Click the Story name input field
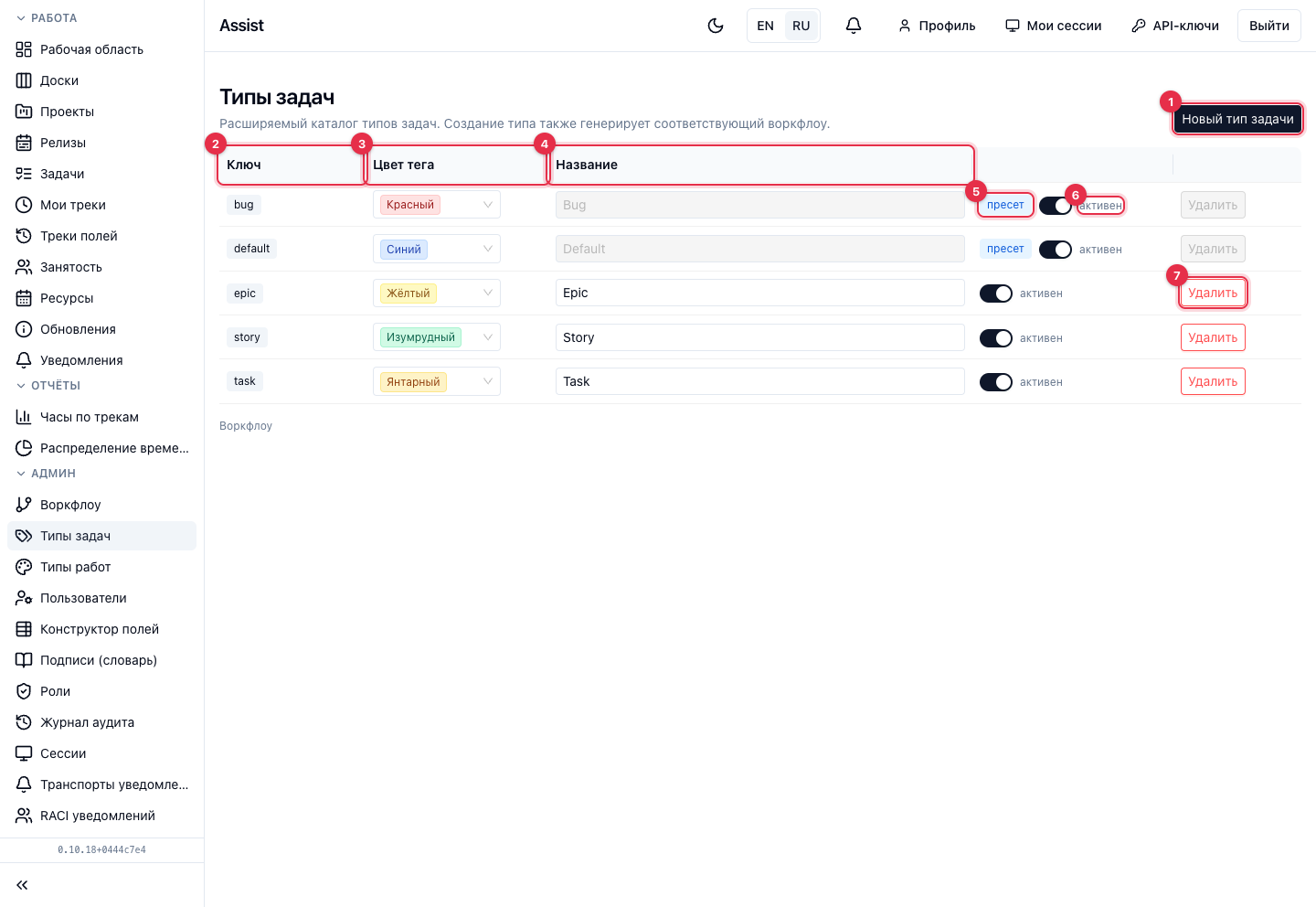Viewport: 1316px width, 907px height. (760, 337)
